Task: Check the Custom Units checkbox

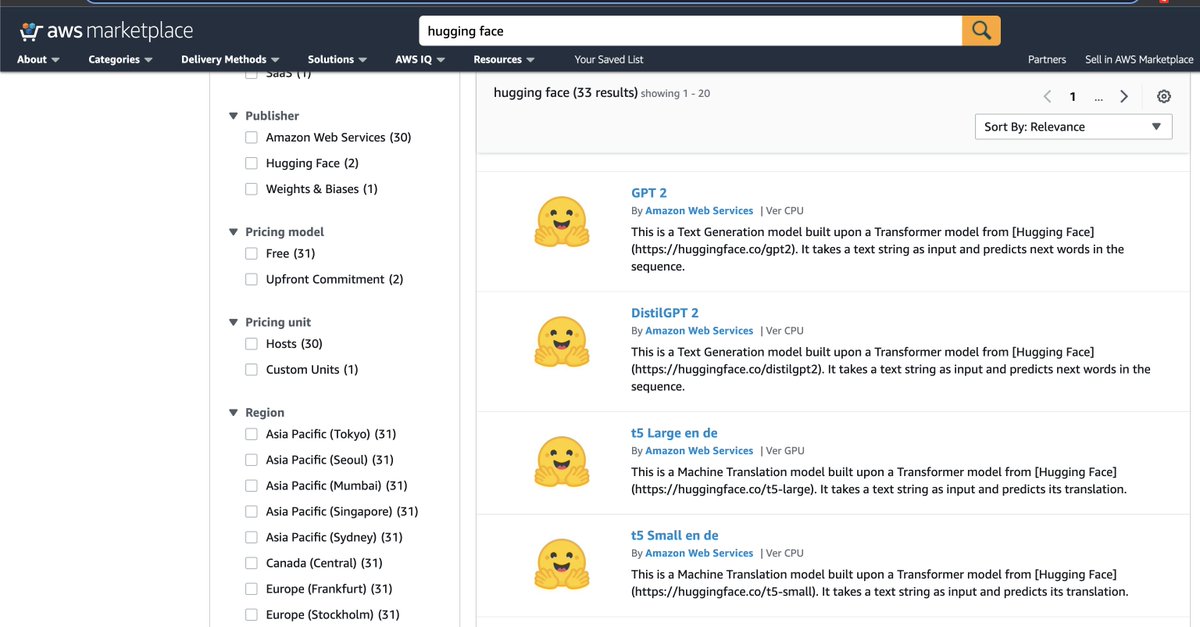Action: pos(252,370)
